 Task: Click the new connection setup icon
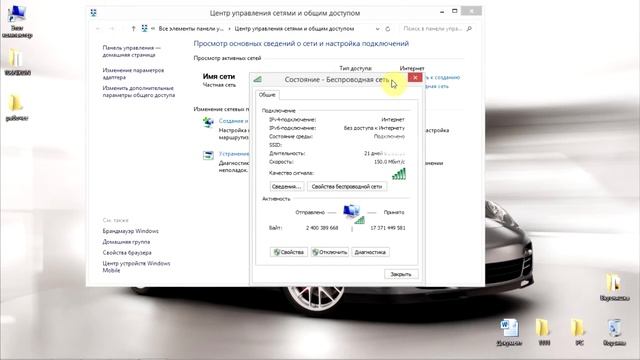[208, 122]
